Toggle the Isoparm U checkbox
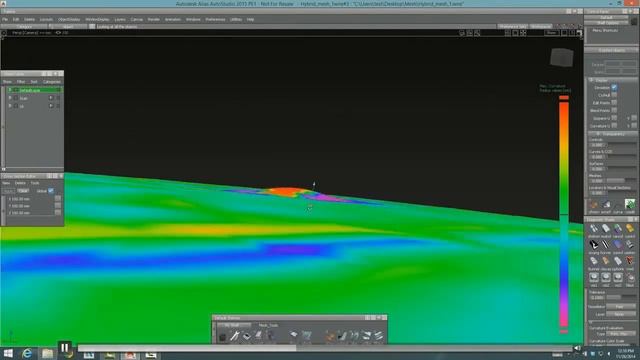640x360 pixels. [614, 118]
